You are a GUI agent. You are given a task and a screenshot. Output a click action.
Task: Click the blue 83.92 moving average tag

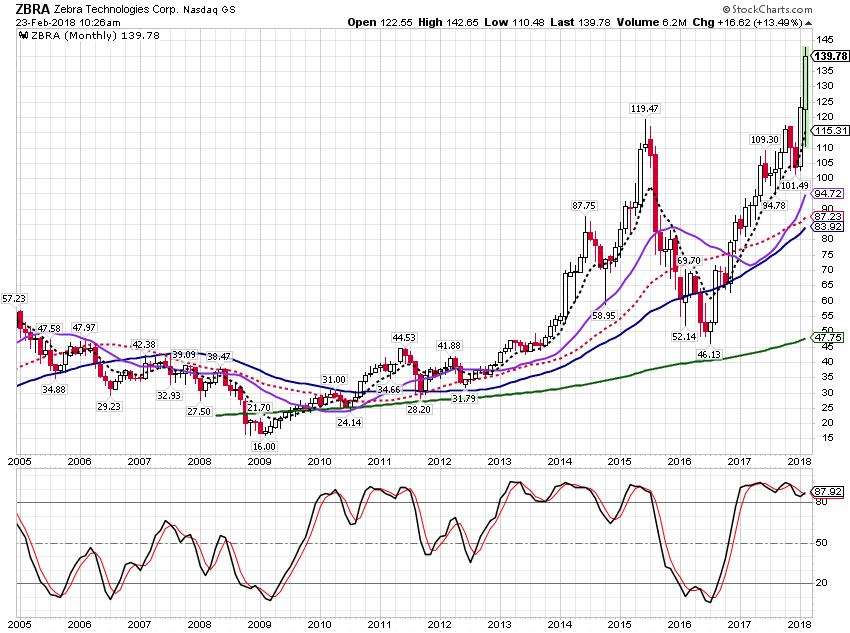click(x=828, y=227)
